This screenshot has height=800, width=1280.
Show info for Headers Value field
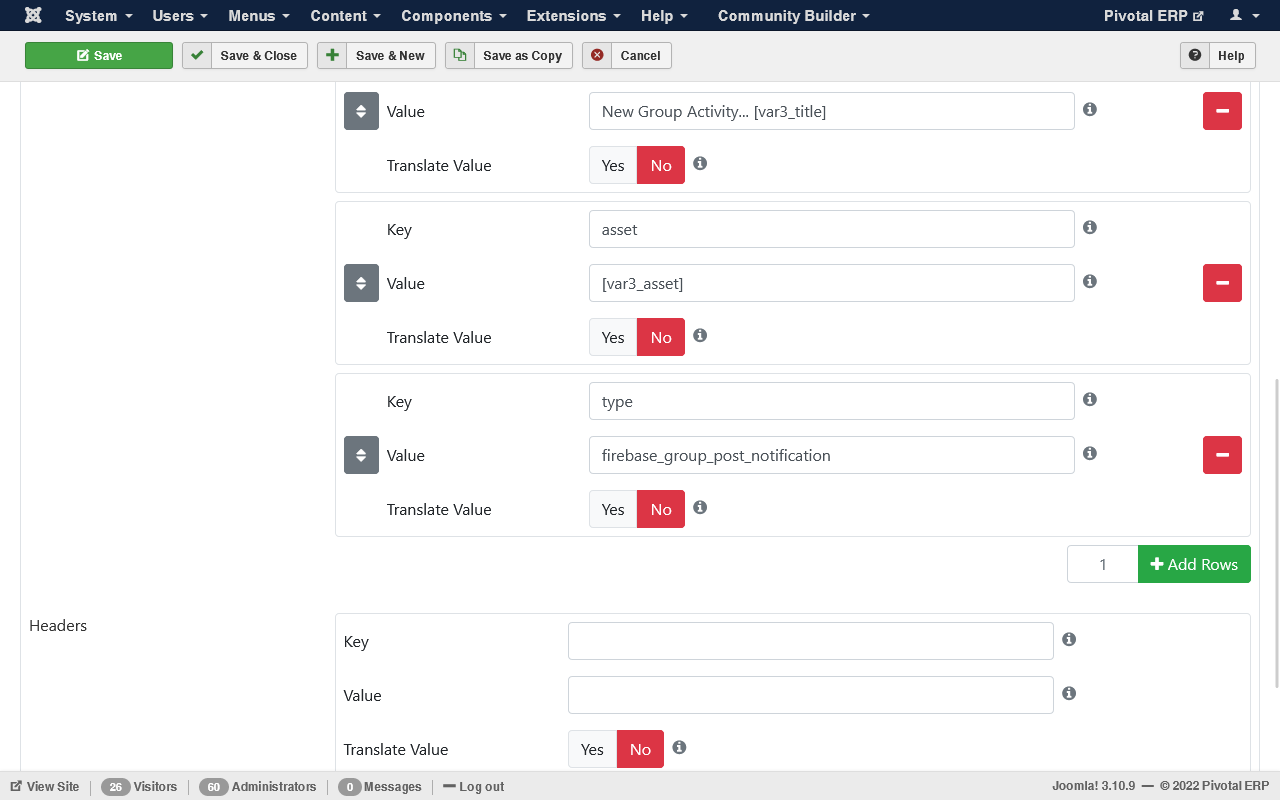point(1069,693)
